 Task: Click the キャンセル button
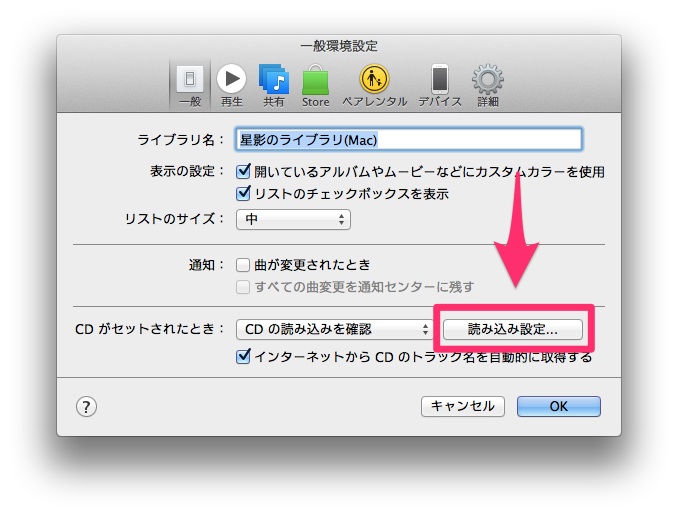(x=463, y=406)
